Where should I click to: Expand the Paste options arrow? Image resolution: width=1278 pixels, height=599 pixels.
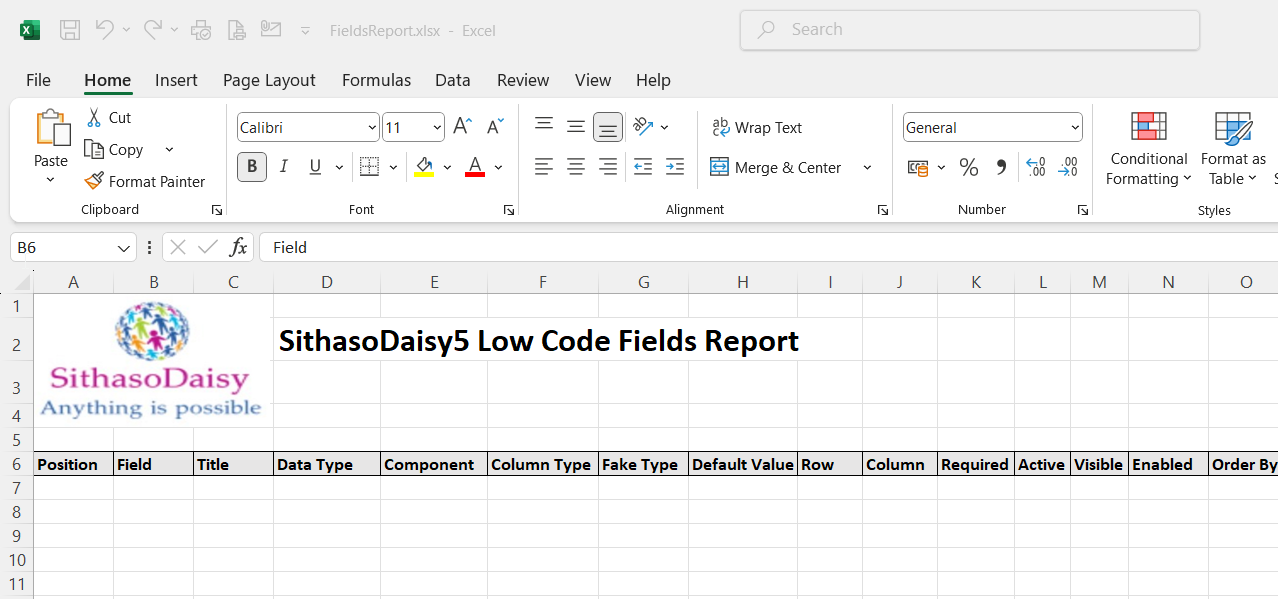point(51,180)
